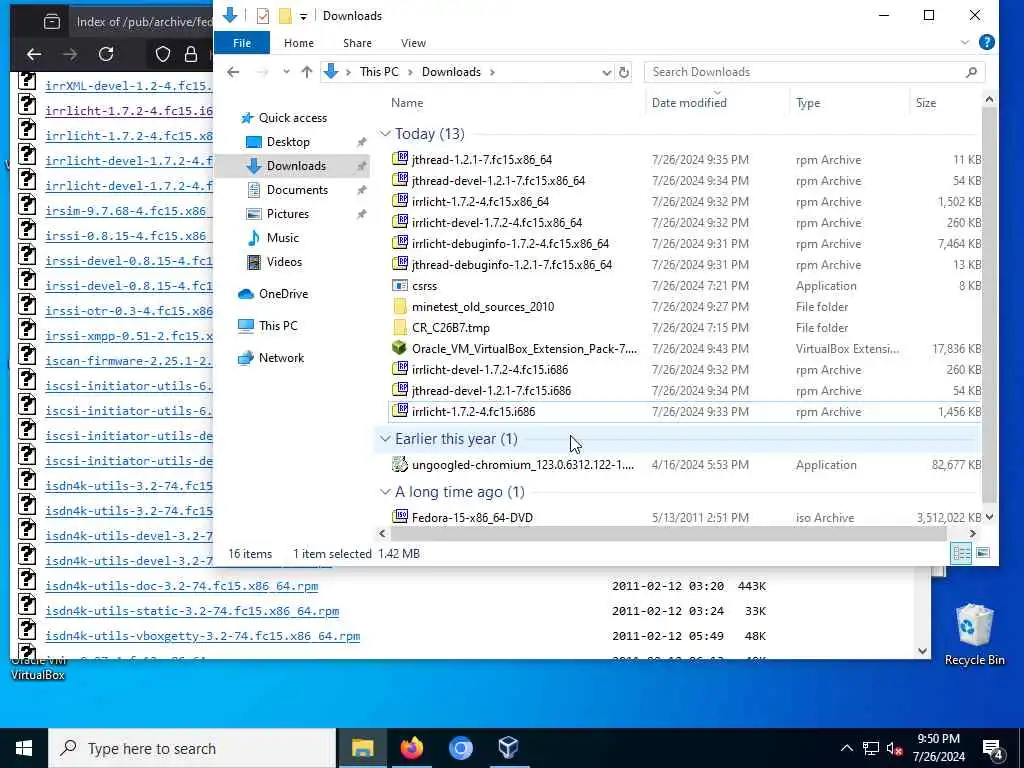Switch to large icons view
This screenshot has height=768, width=1024.
pyautogui.click(x=983, y=553)
